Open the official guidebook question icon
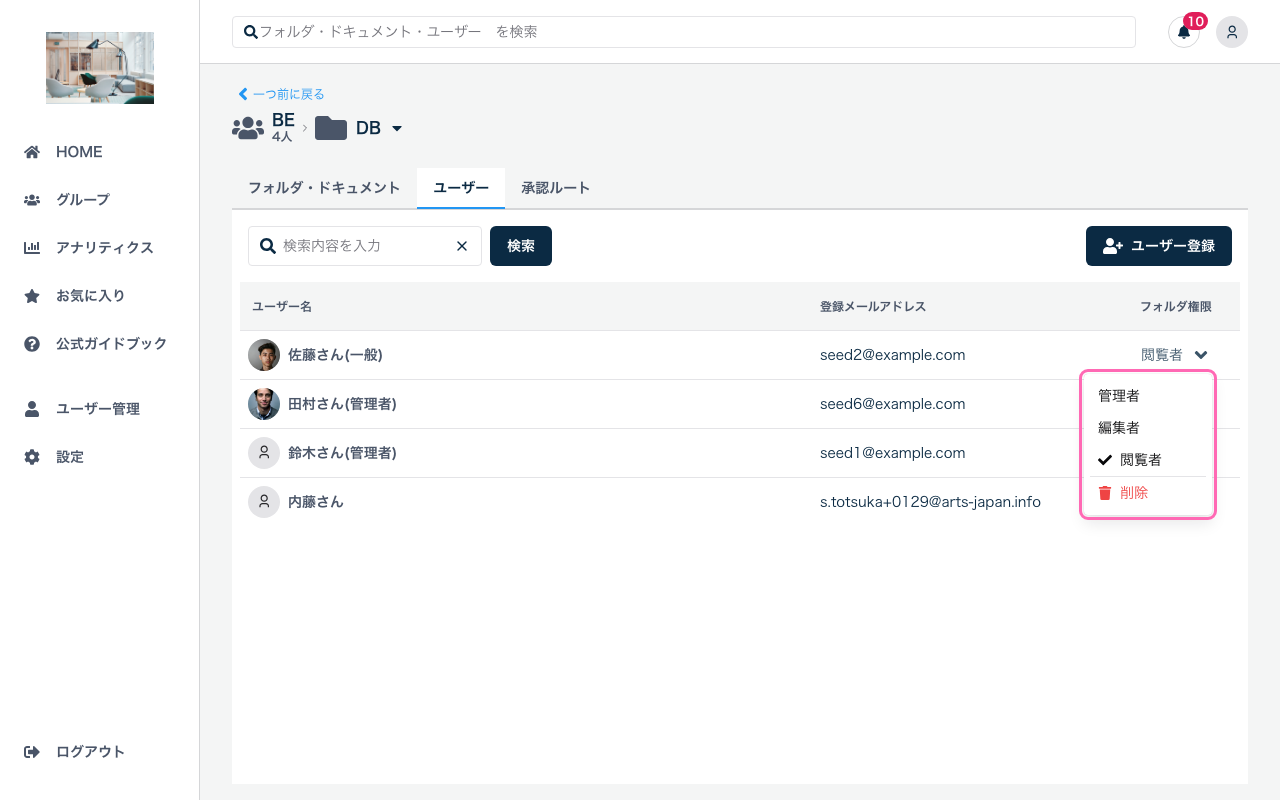1280x800 pixels. (x=32, y=344)
